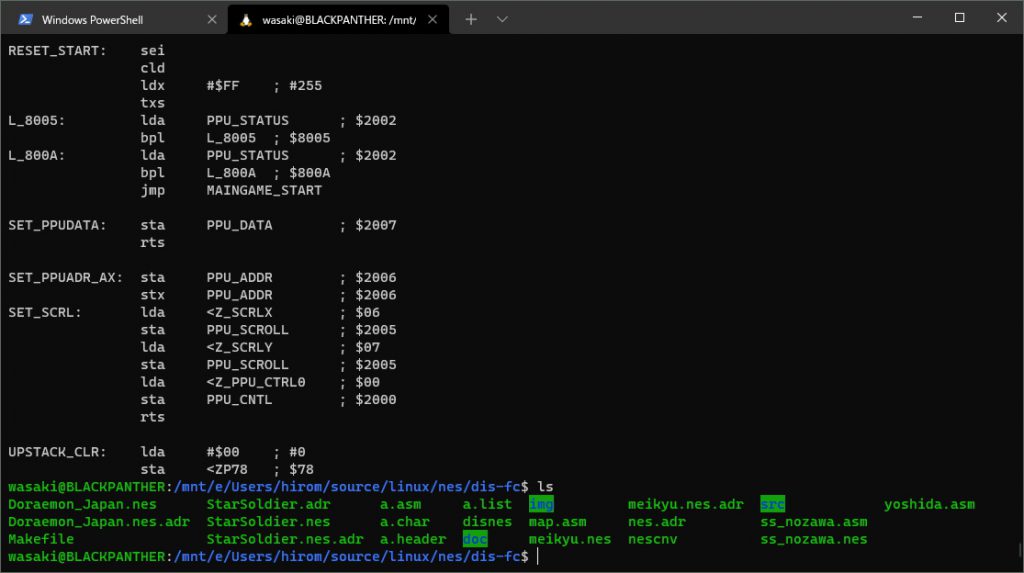Click the terminal scrollbar thumb
This screenshot has width=1024, height=573.
(x=1019, y=549)
